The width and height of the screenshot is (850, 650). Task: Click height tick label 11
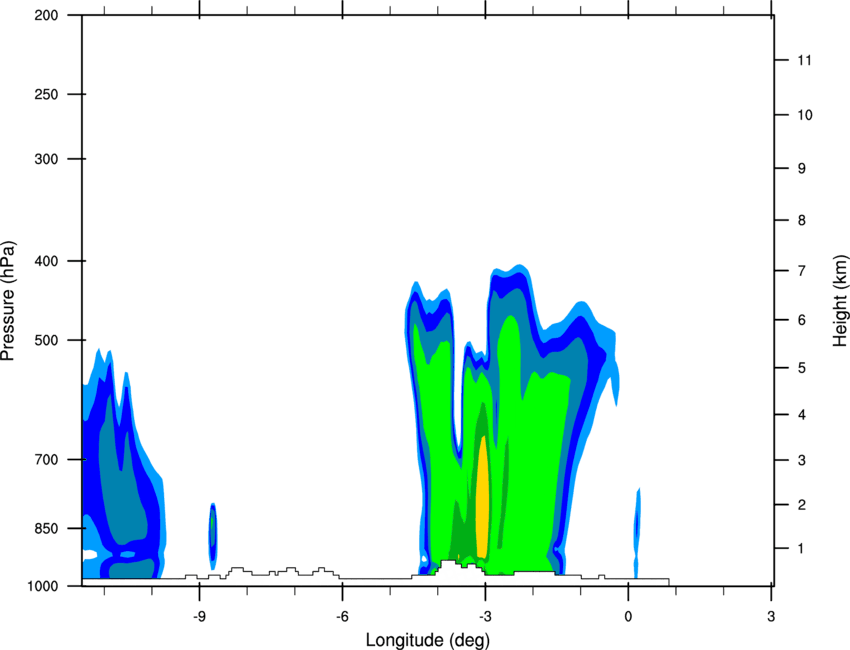[x=804, y=60]
